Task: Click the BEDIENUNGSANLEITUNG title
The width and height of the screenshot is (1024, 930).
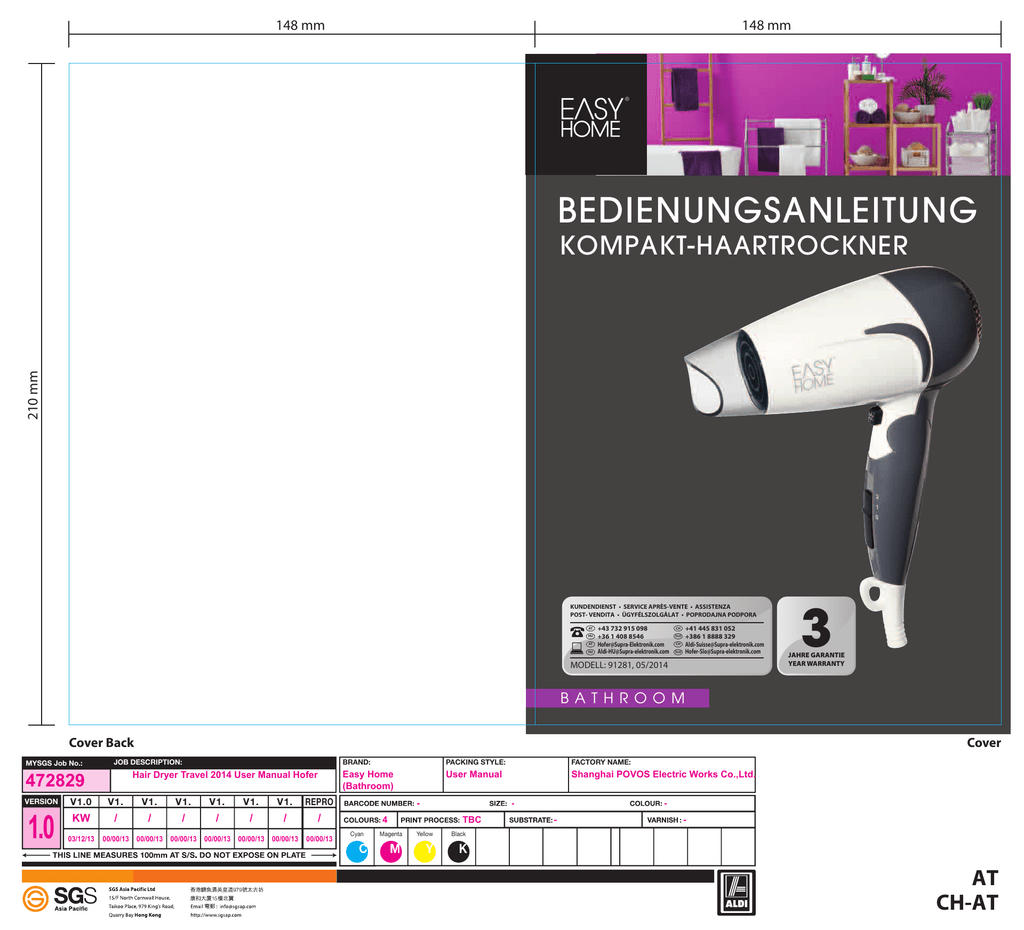Action: (767, 210)
